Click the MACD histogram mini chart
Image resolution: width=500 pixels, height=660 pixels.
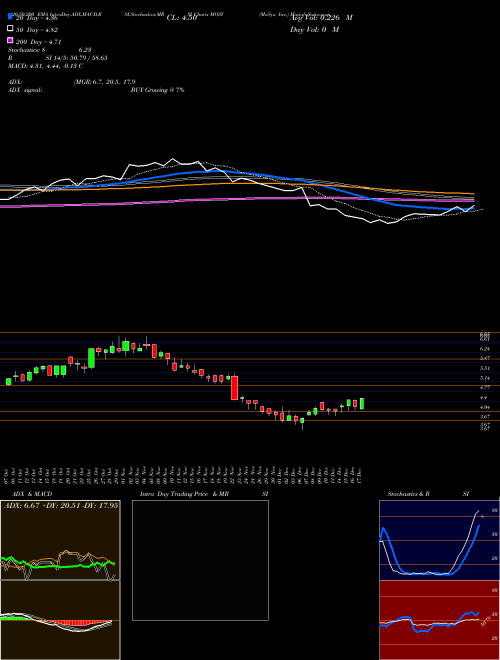(x=60, y=620)
